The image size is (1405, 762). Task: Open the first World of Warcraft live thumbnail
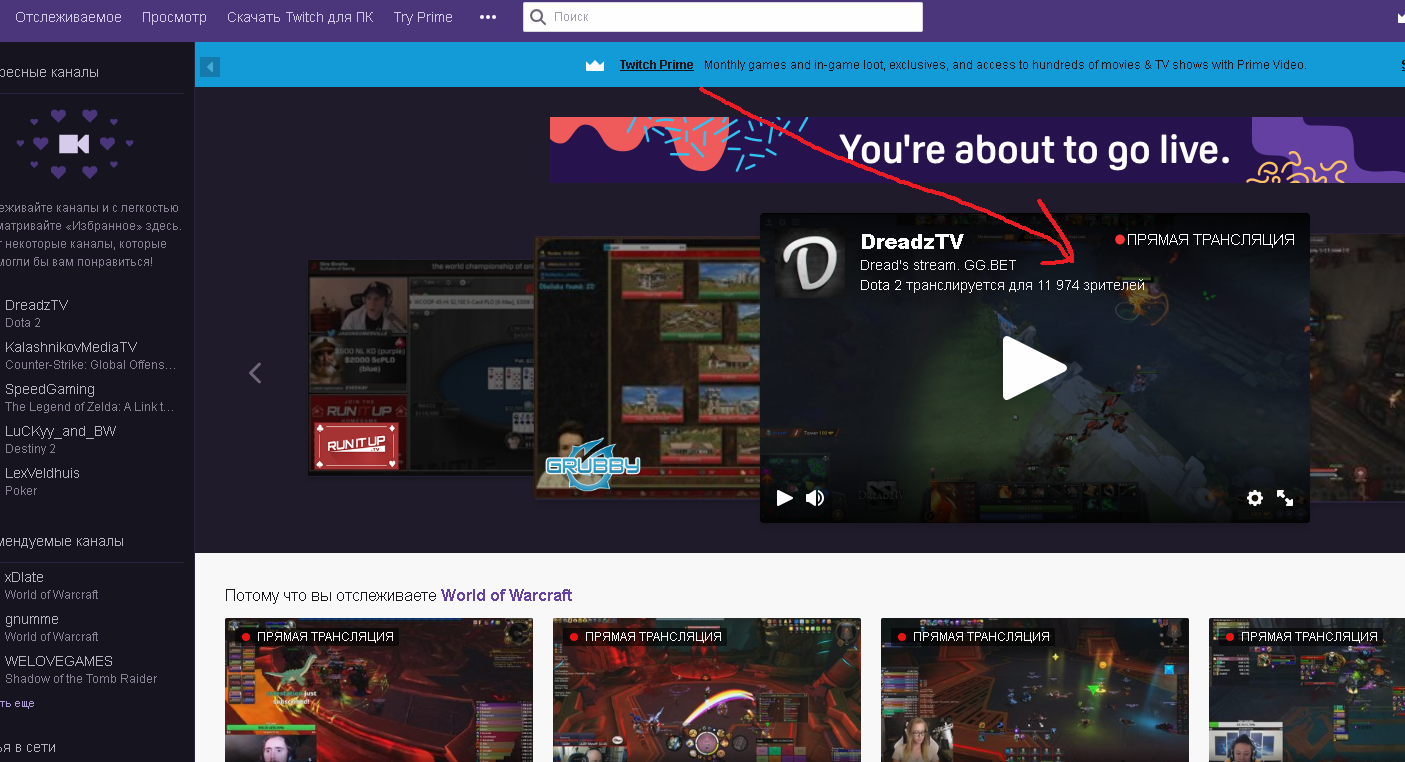(379, 690)
